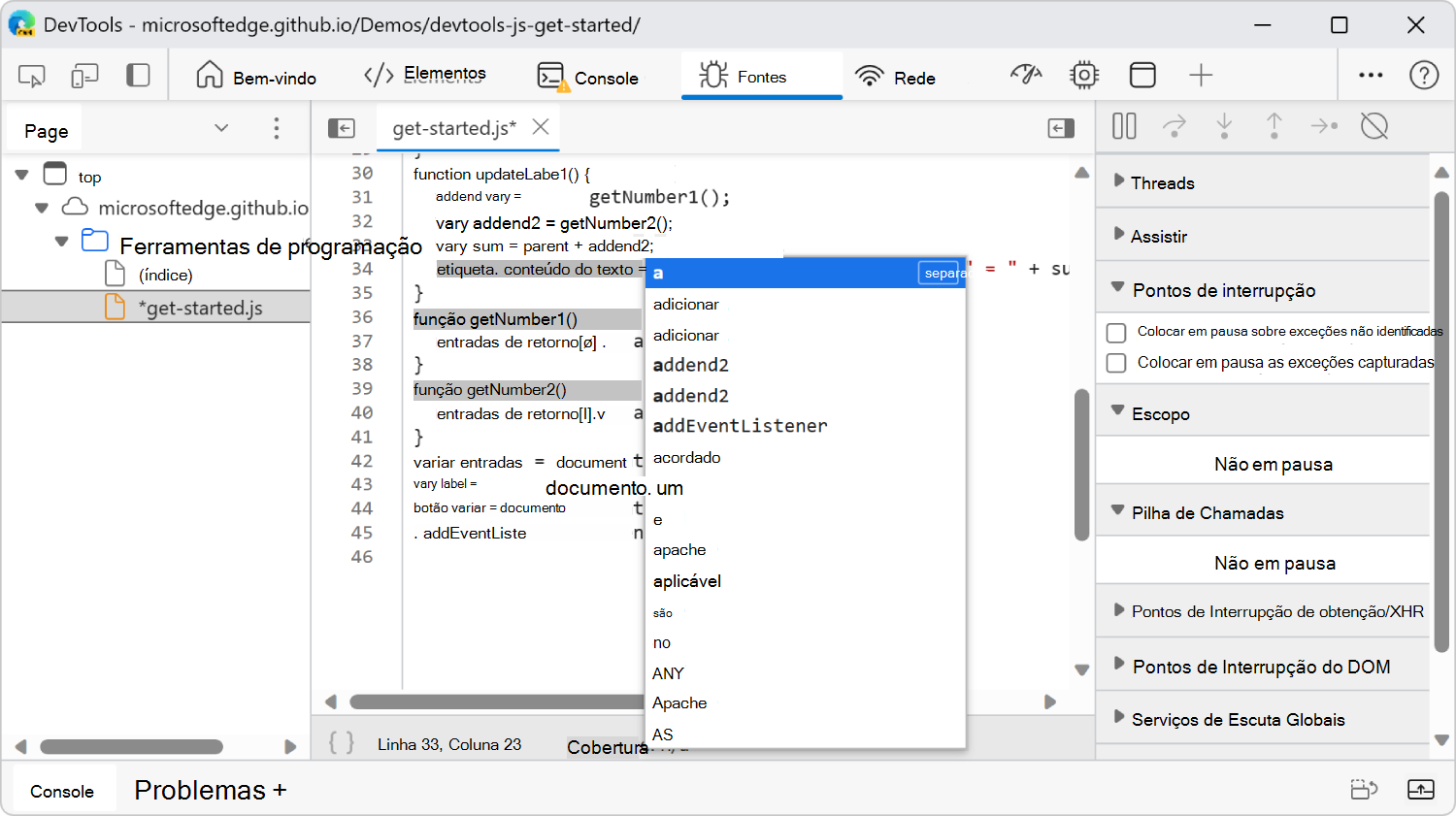Open the performance tachometer tool

[1026, 74]
